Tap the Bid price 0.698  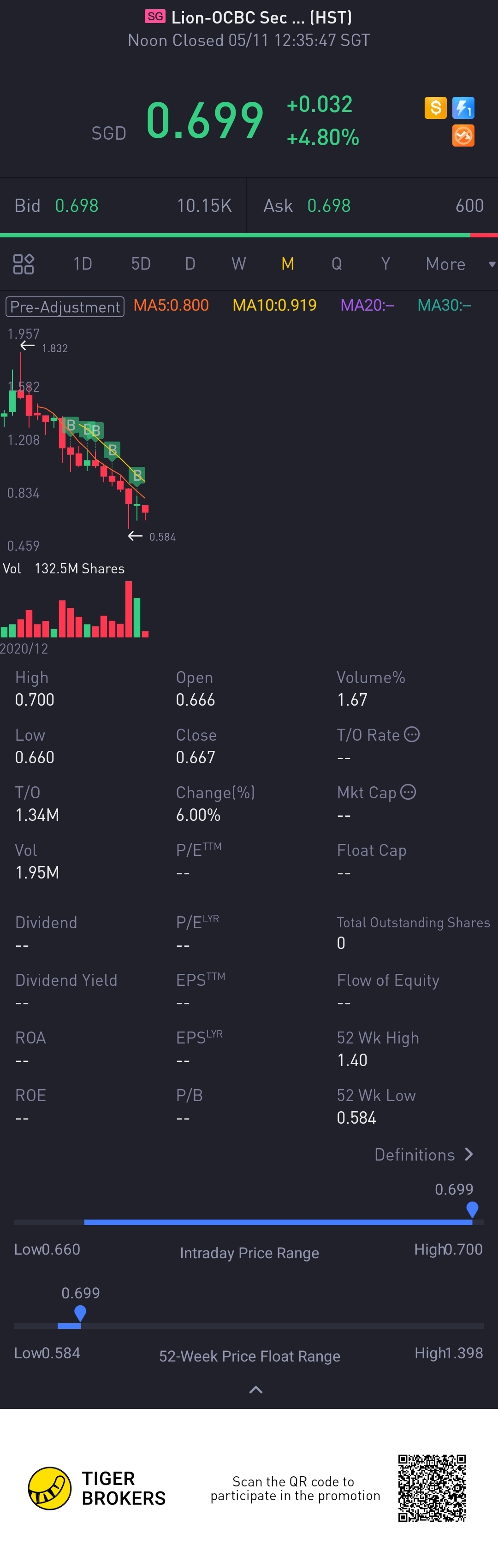pyautogui.click(x=77, y=206)
